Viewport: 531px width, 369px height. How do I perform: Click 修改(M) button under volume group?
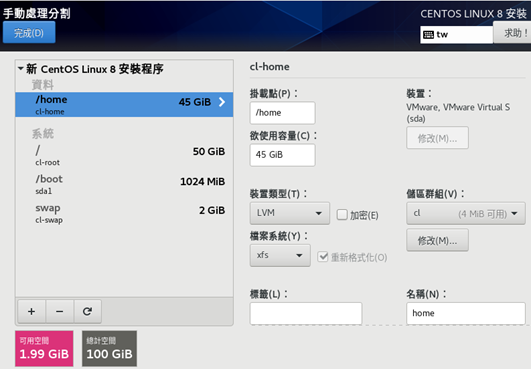coord(437,240)
